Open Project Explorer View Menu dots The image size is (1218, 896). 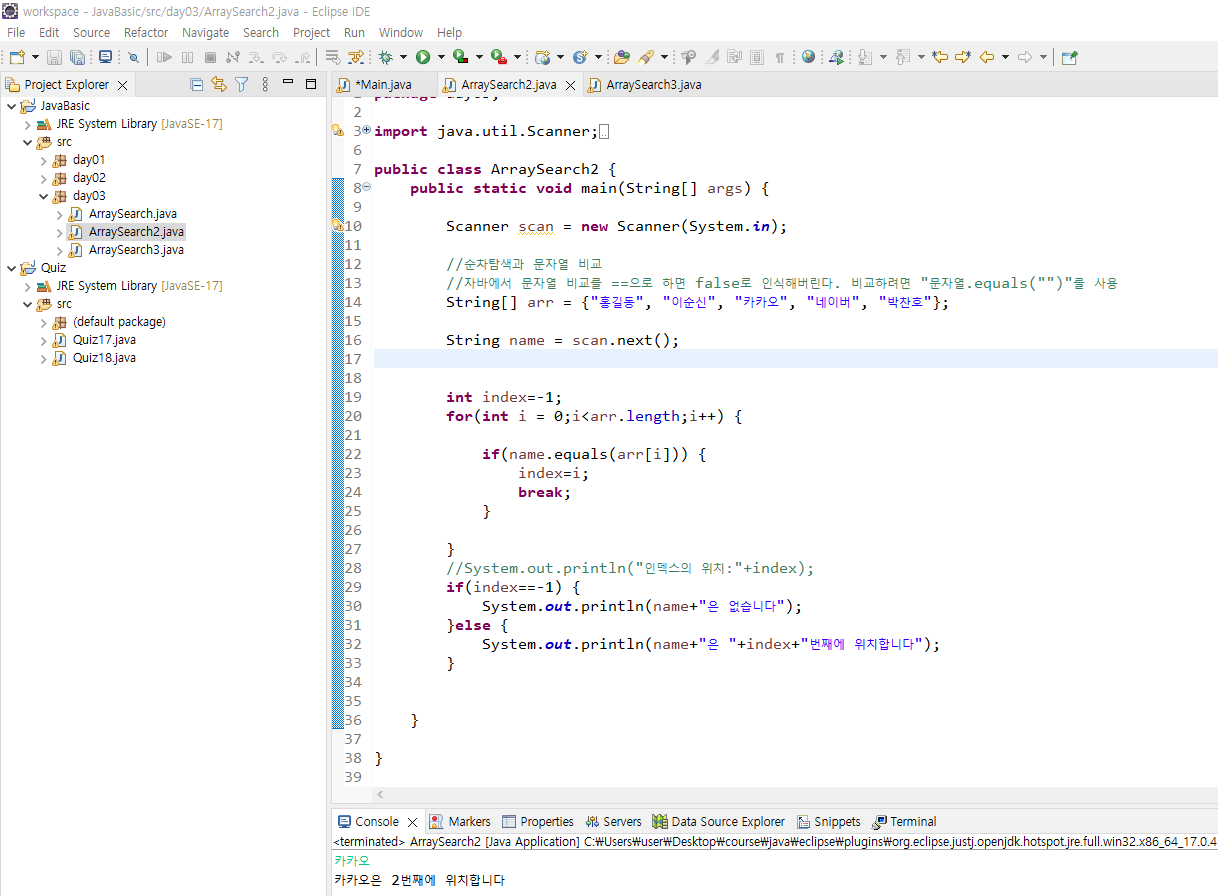click(x=265, y=85)
